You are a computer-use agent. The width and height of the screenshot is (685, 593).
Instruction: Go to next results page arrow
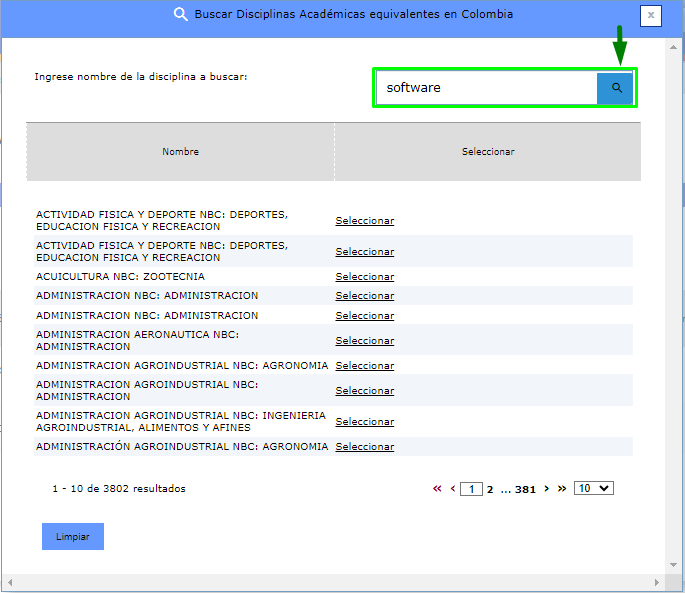pyautogui.click(x=546, y=489)
